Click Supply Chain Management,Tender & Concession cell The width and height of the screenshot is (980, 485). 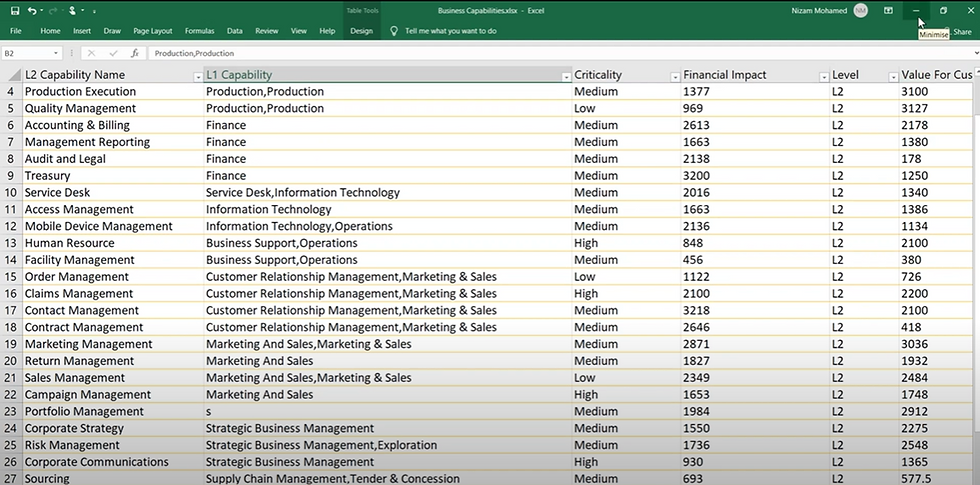388,479
